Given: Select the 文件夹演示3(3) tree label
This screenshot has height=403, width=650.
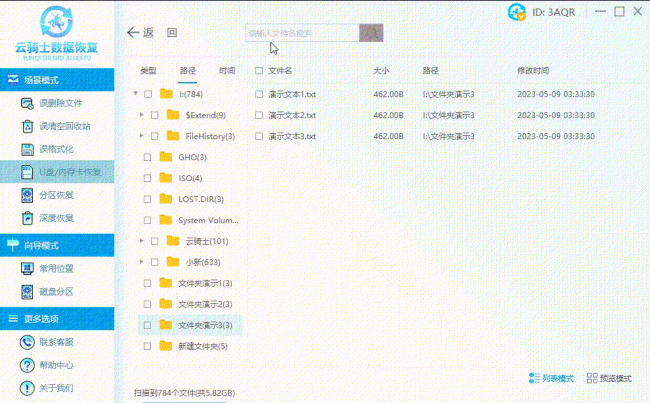Looking at the screenshot, I should 206,325.
